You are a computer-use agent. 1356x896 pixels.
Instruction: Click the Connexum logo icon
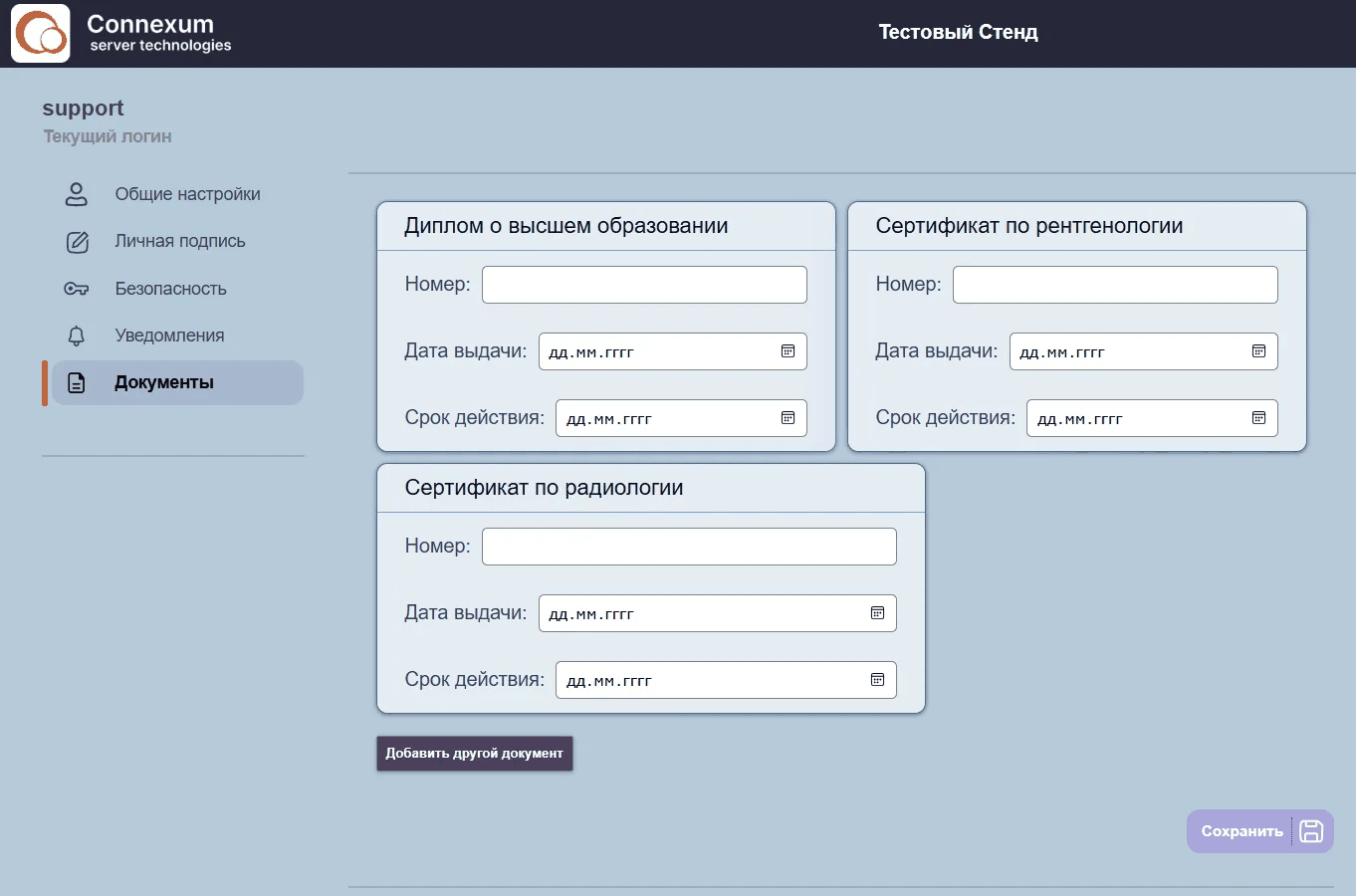point(41,34)
